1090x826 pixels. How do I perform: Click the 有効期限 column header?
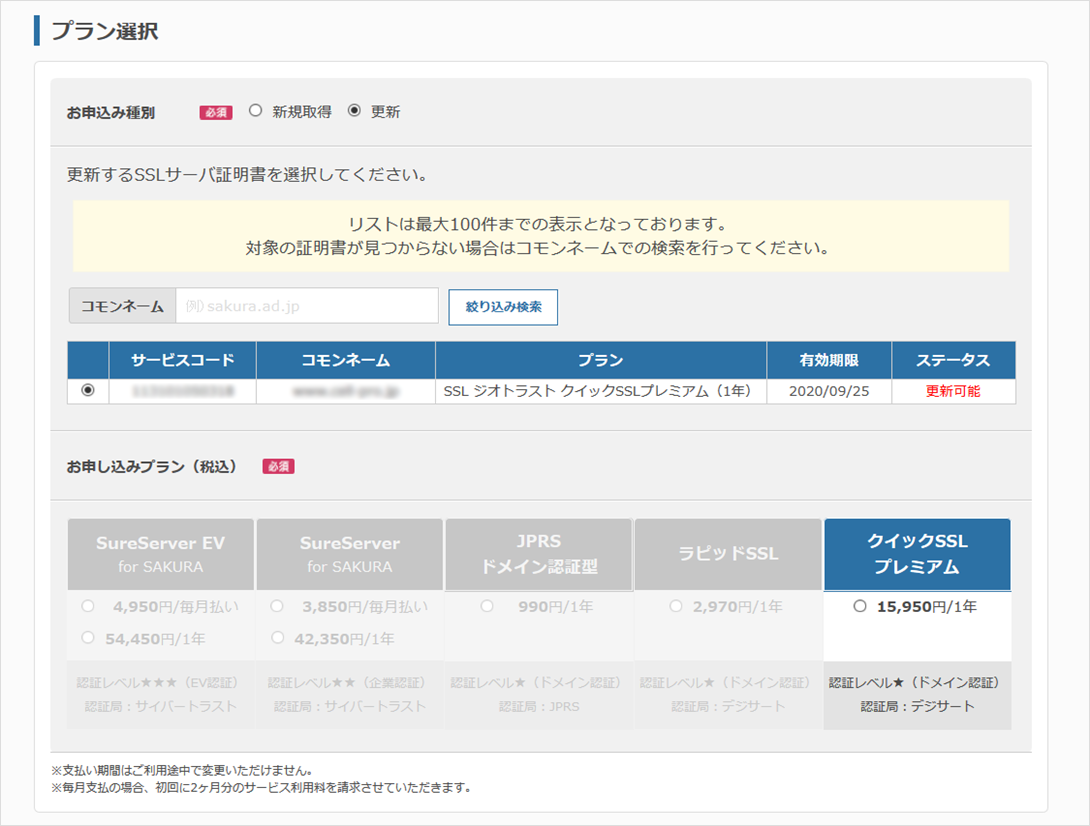[x=828, y=360]
